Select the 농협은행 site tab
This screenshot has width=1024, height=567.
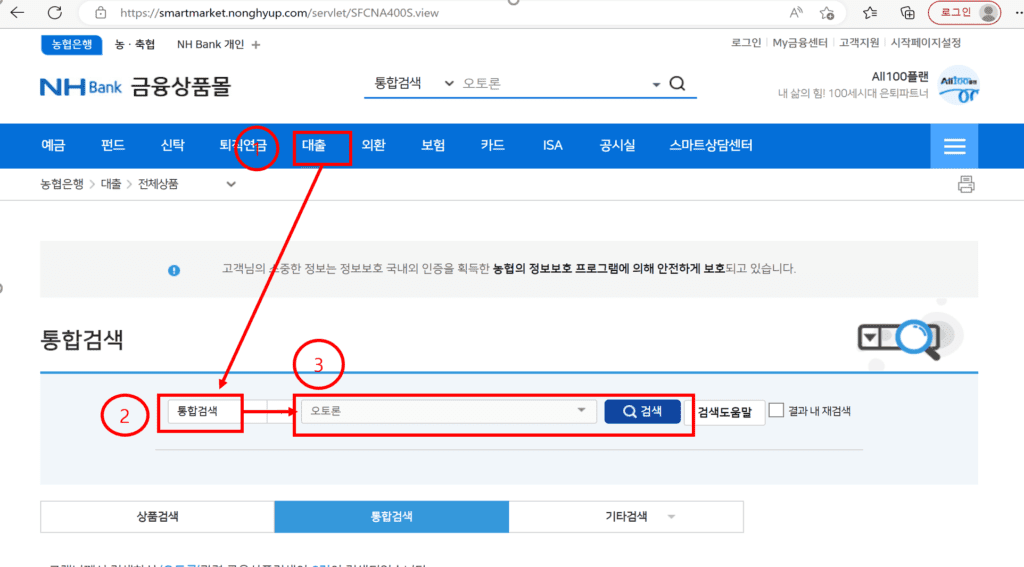click(72, 44)
